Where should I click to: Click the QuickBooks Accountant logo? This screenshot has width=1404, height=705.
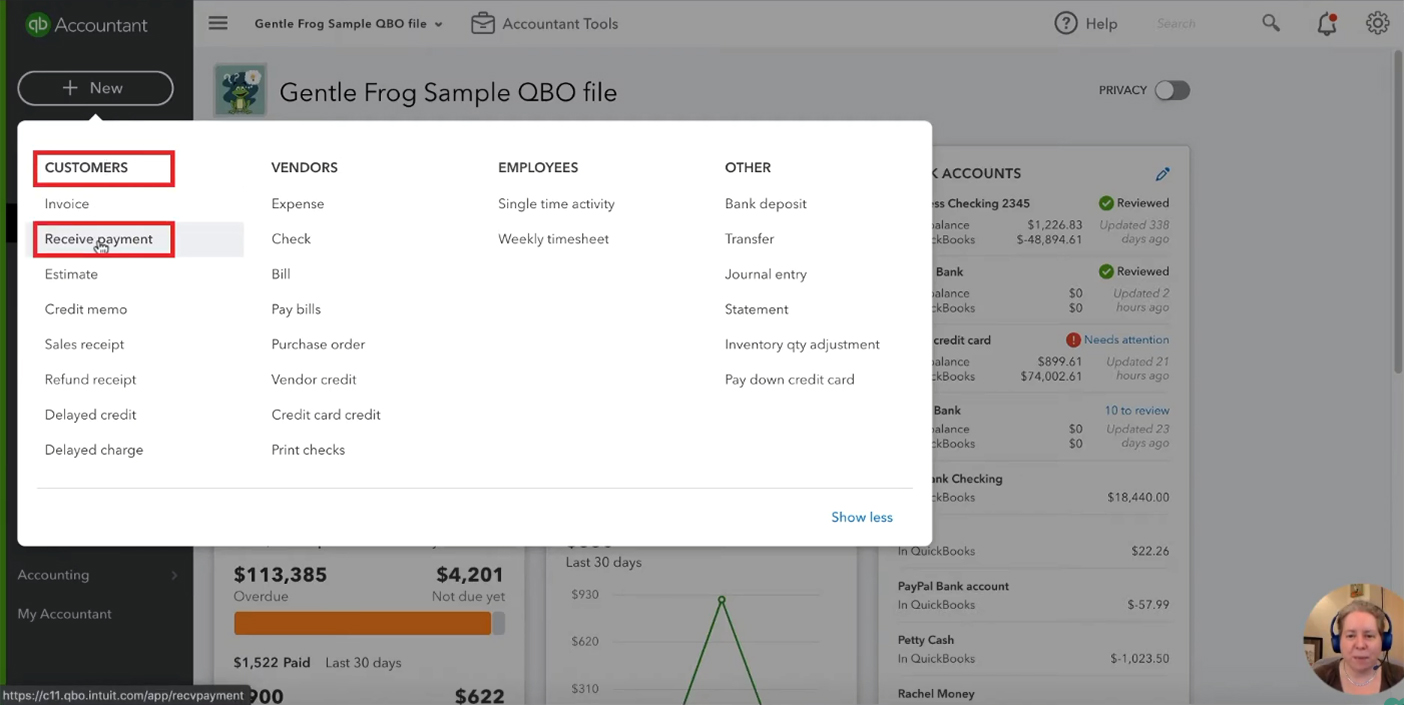87,25
